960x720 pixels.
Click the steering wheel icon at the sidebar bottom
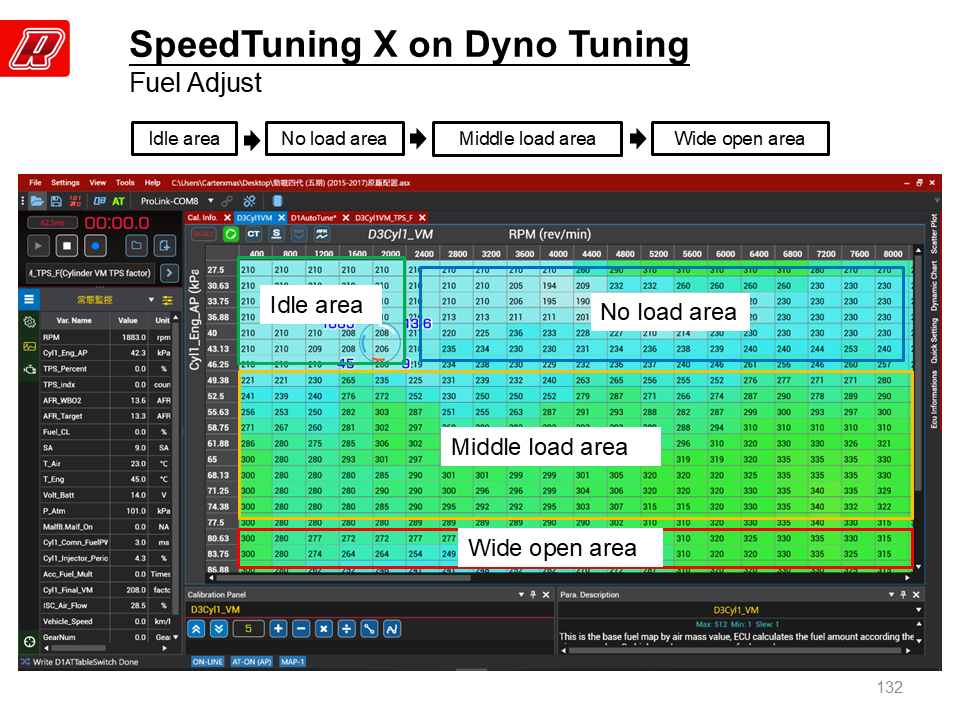pos(29,642)
